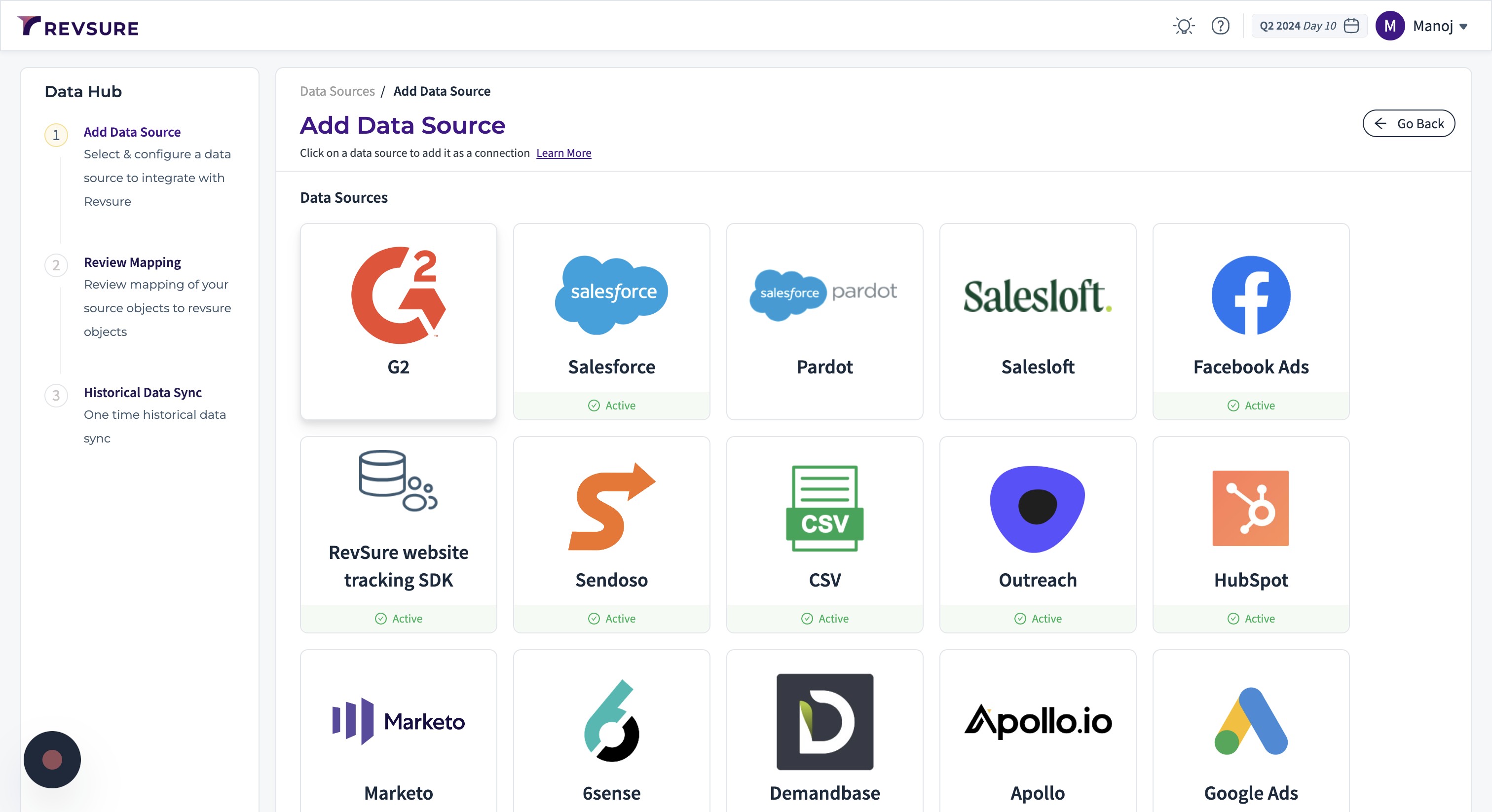Select the HubSpot sprocket icon

click(x=1250, y=508)
